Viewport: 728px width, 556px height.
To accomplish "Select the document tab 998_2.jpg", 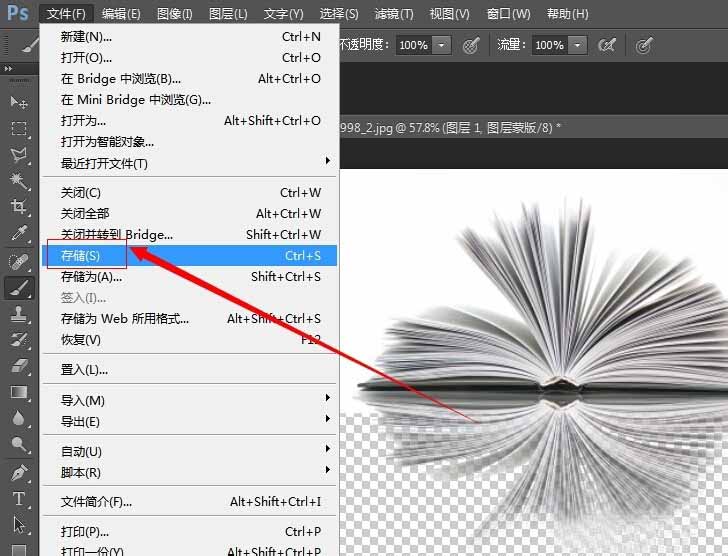I will click(451, 127).
